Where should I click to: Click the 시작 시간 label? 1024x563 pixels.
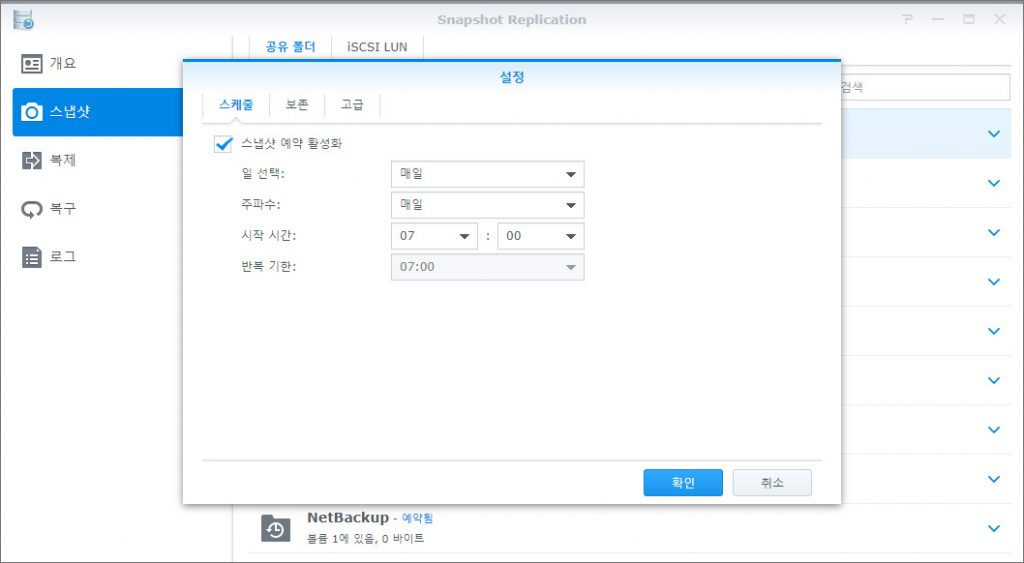268,235
